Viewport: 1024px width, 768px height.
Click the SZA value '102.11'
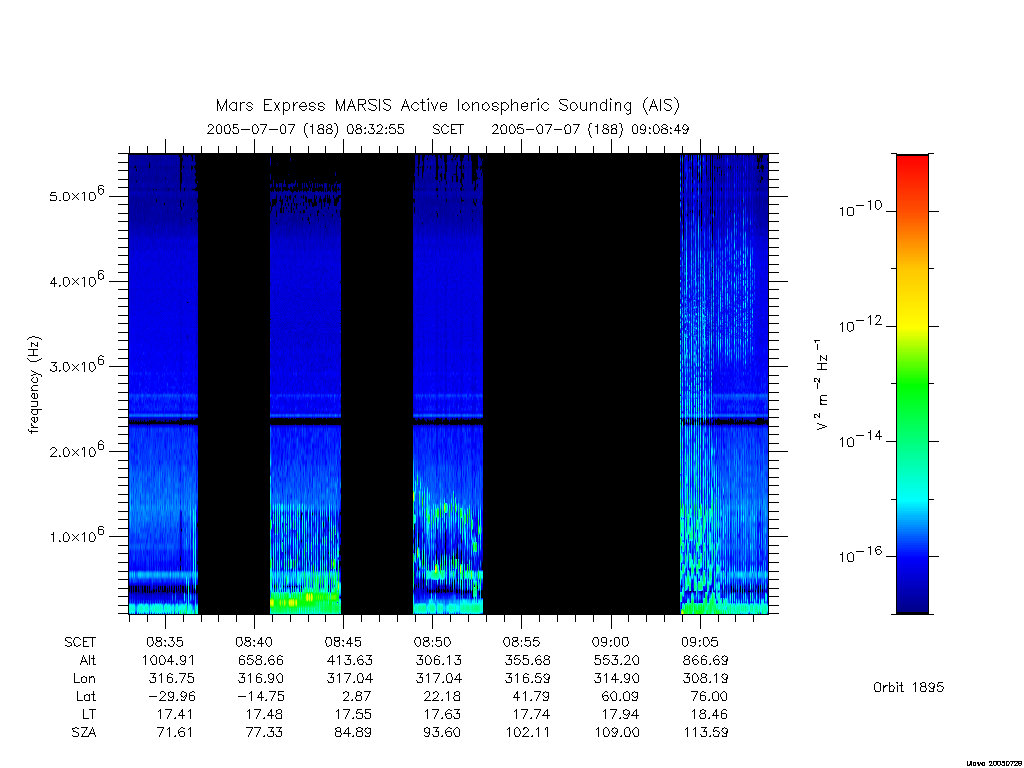click(x=528, y=733)
